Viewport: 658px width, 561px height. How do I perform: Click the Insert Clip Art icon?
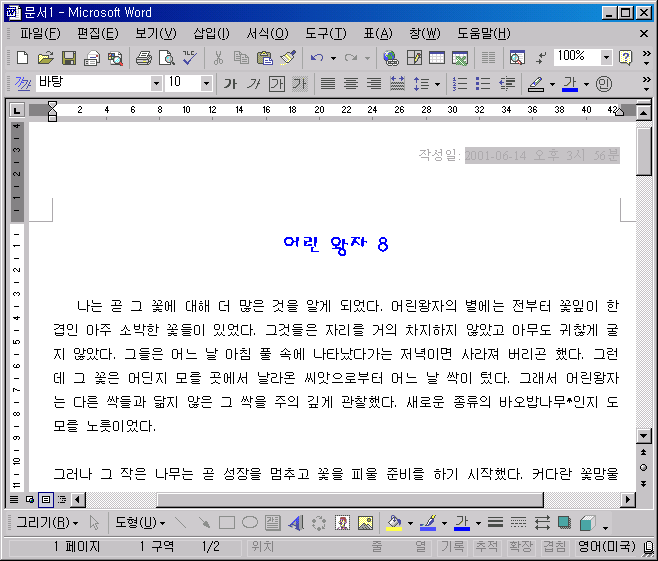343,522
